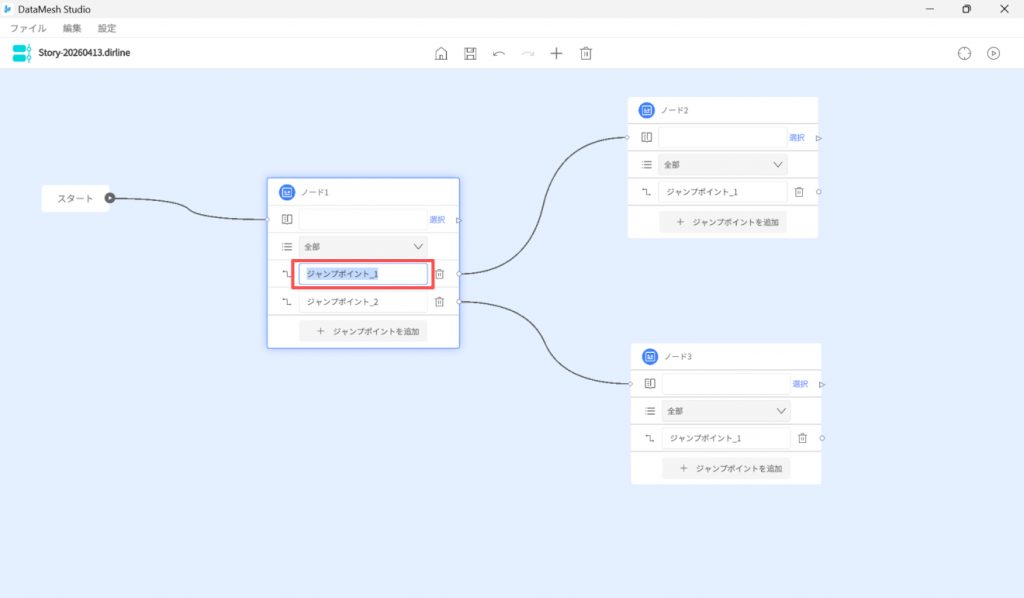Open the 全部 dropdown in ノード1
Viewport: 1024px width, 598px height.
click(x=363, y=246)
